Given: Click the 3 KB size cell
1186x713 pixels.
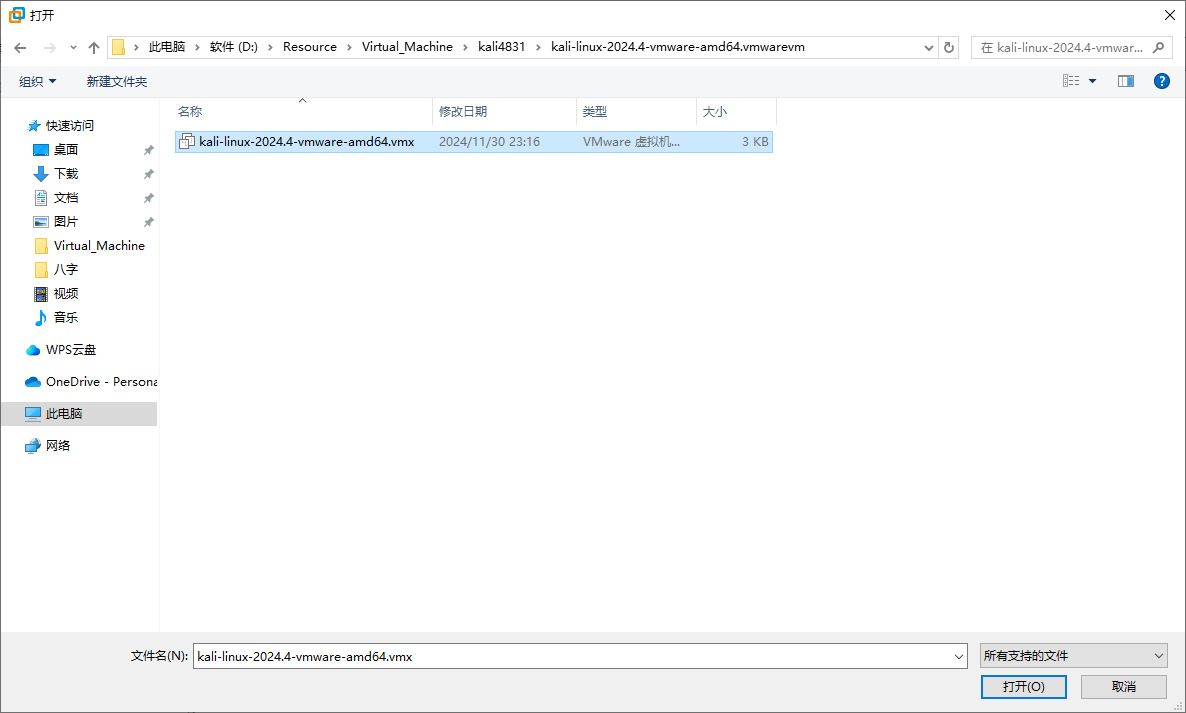Looking at the screenshot, I should click(x=755, y=141).
